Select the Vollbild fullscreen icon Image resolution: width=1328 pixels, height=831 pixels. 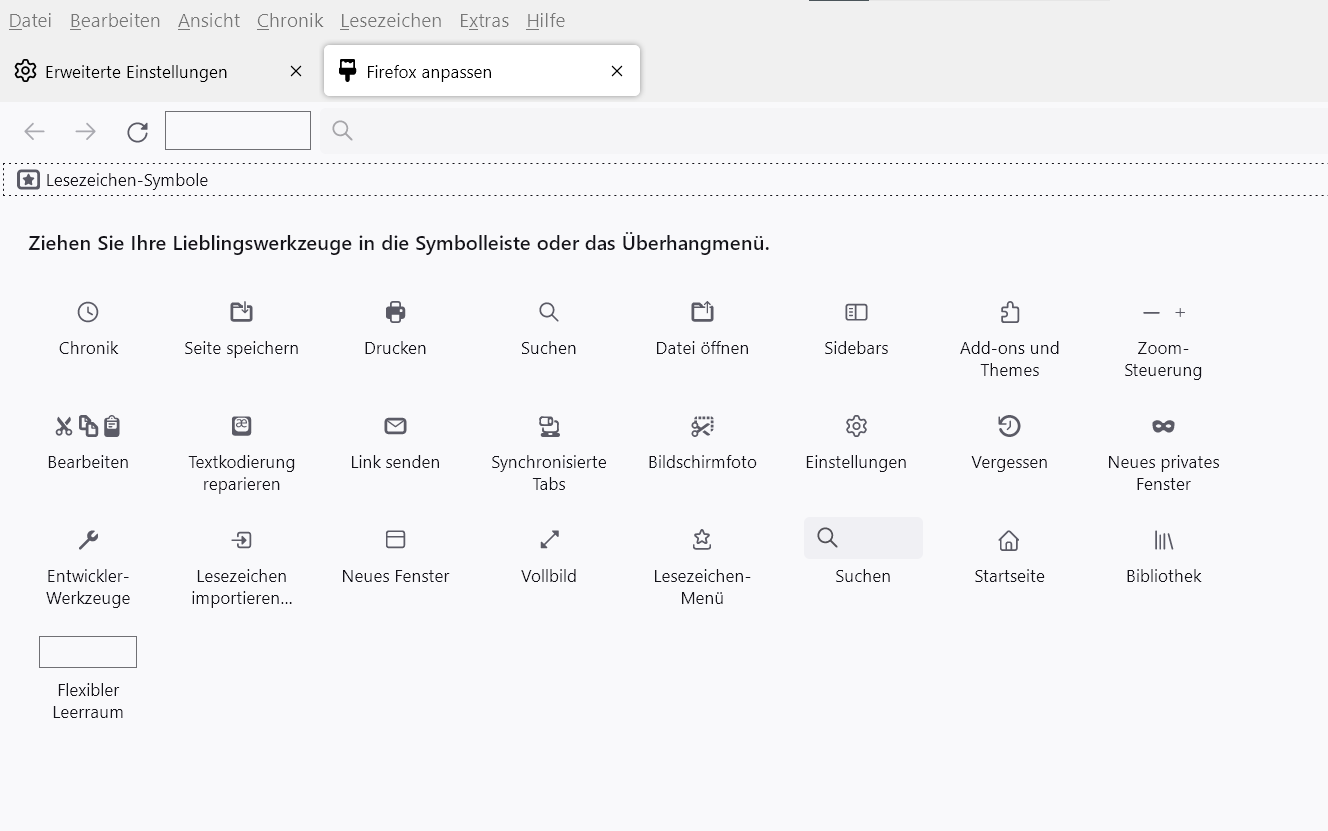tap(549, 540)
